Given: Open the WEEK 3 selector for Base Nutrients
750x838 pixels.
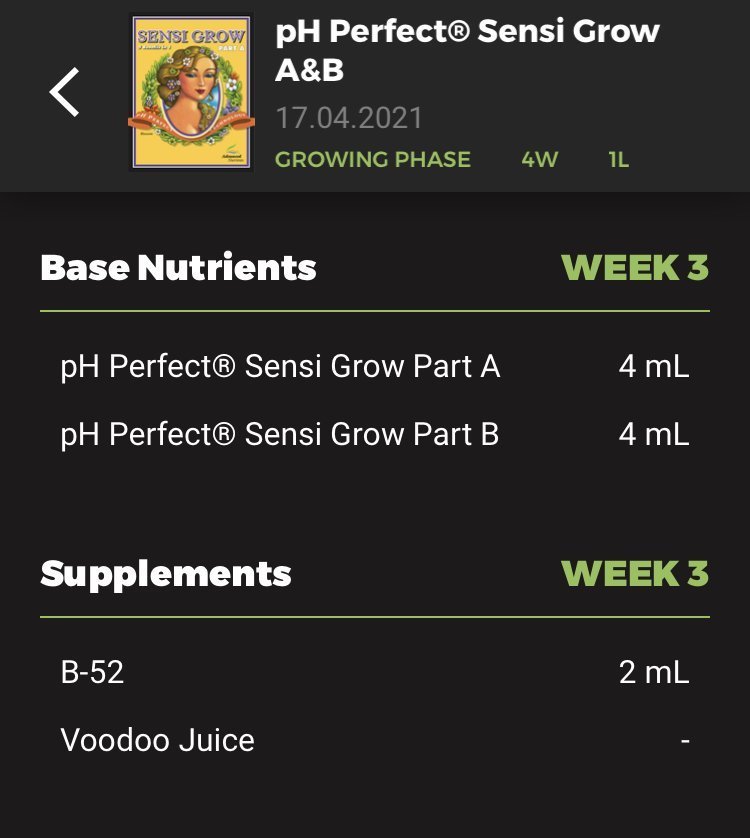Looking at the screenshot, I should click(x=635, y=267).
